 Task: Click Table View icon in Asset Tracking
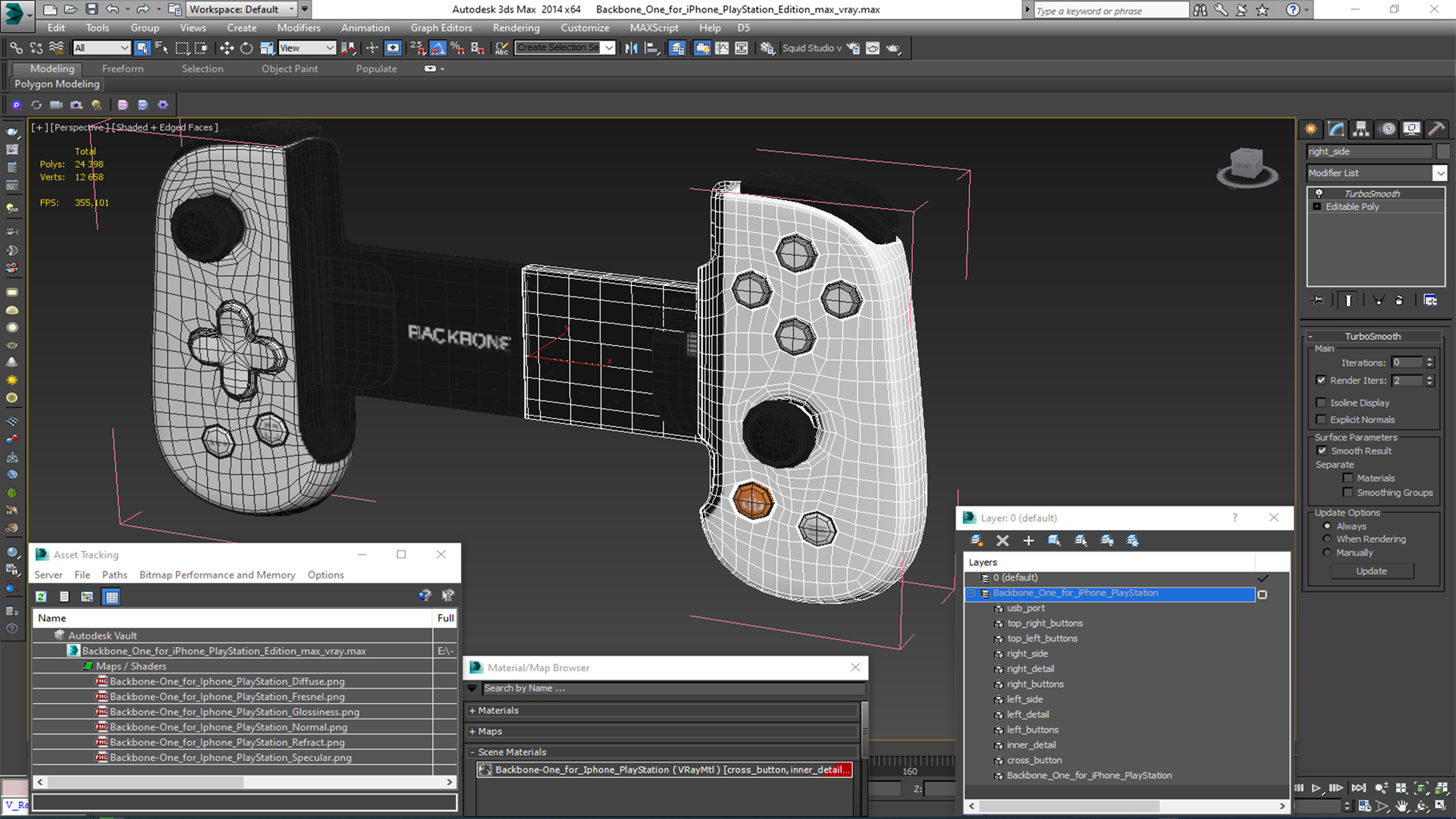pyautogui.click(x=111, y=597)
